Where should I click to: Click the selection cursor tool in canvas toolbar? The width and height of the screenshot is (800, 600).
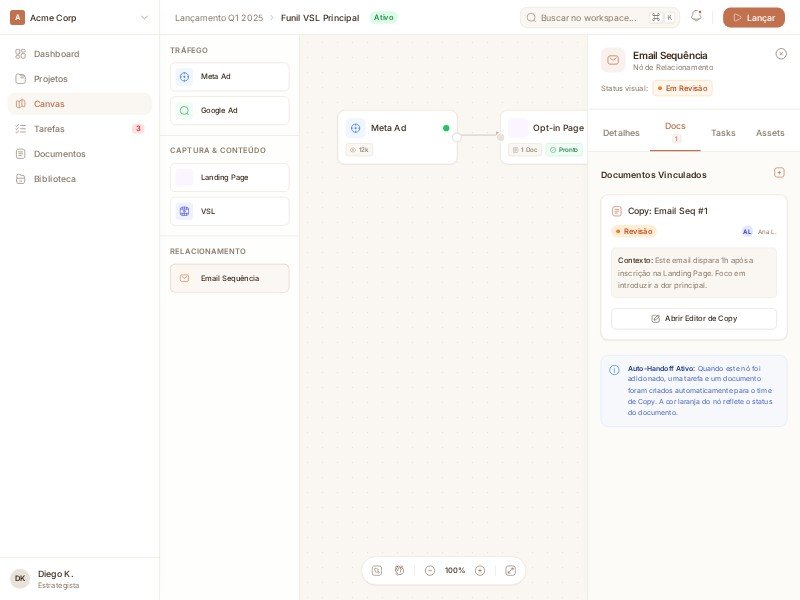[x=377, y=570]
